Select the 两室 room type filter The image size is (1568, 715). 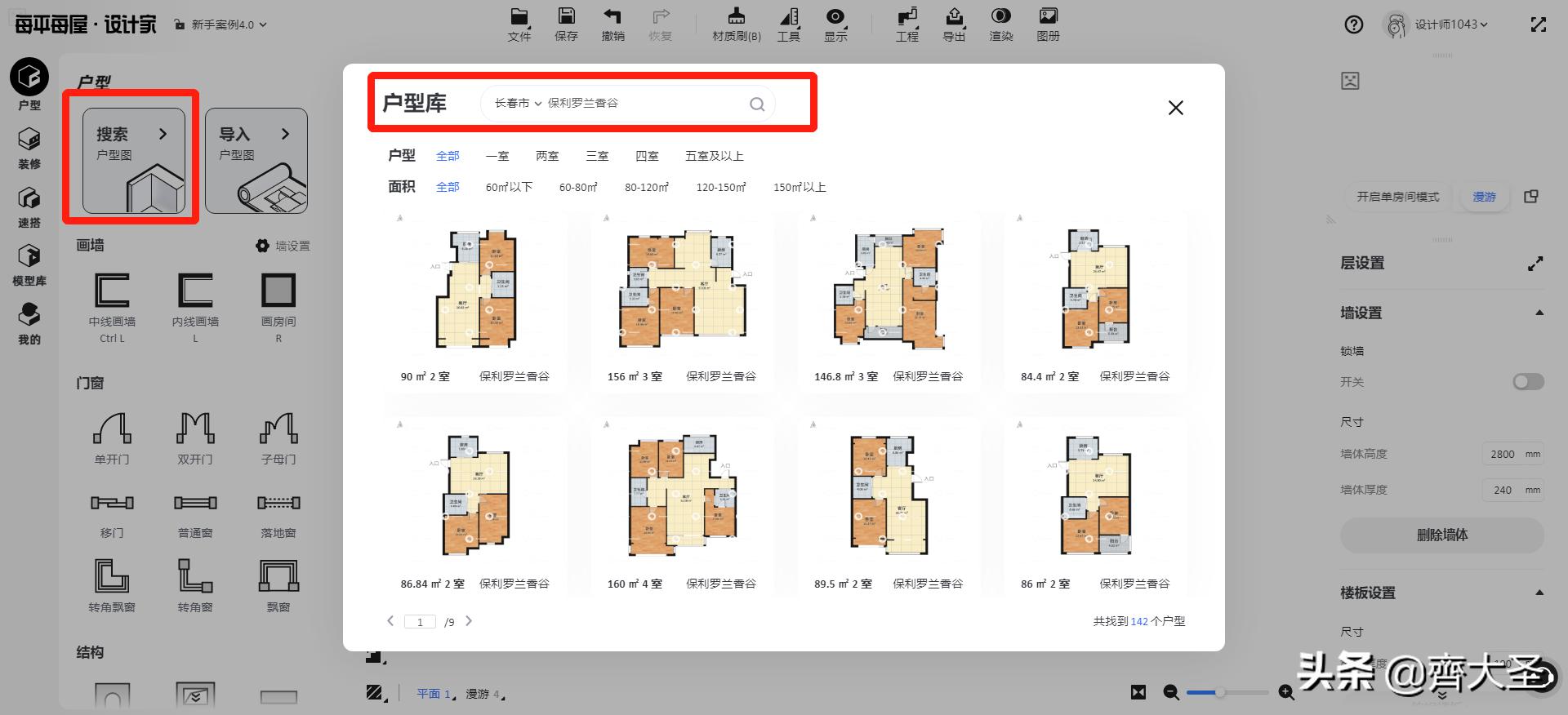(x=547, y=156)
